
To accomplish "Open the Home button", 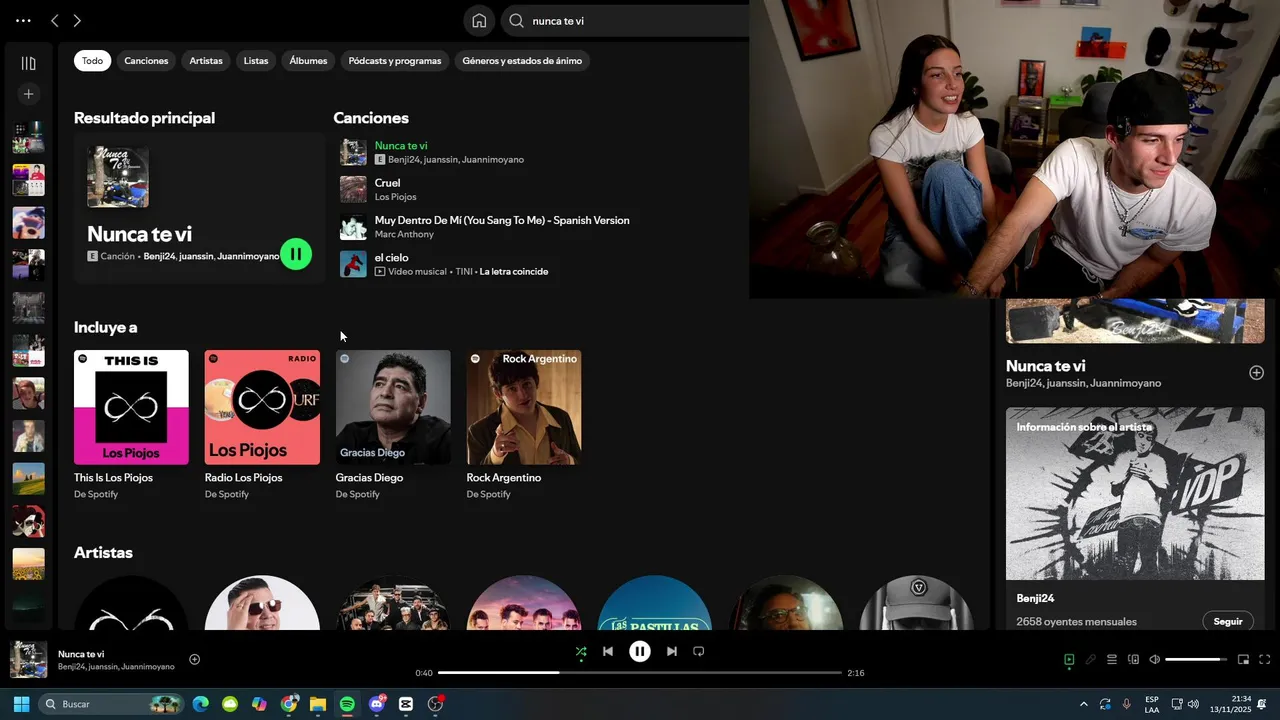I will pos(479,20).
